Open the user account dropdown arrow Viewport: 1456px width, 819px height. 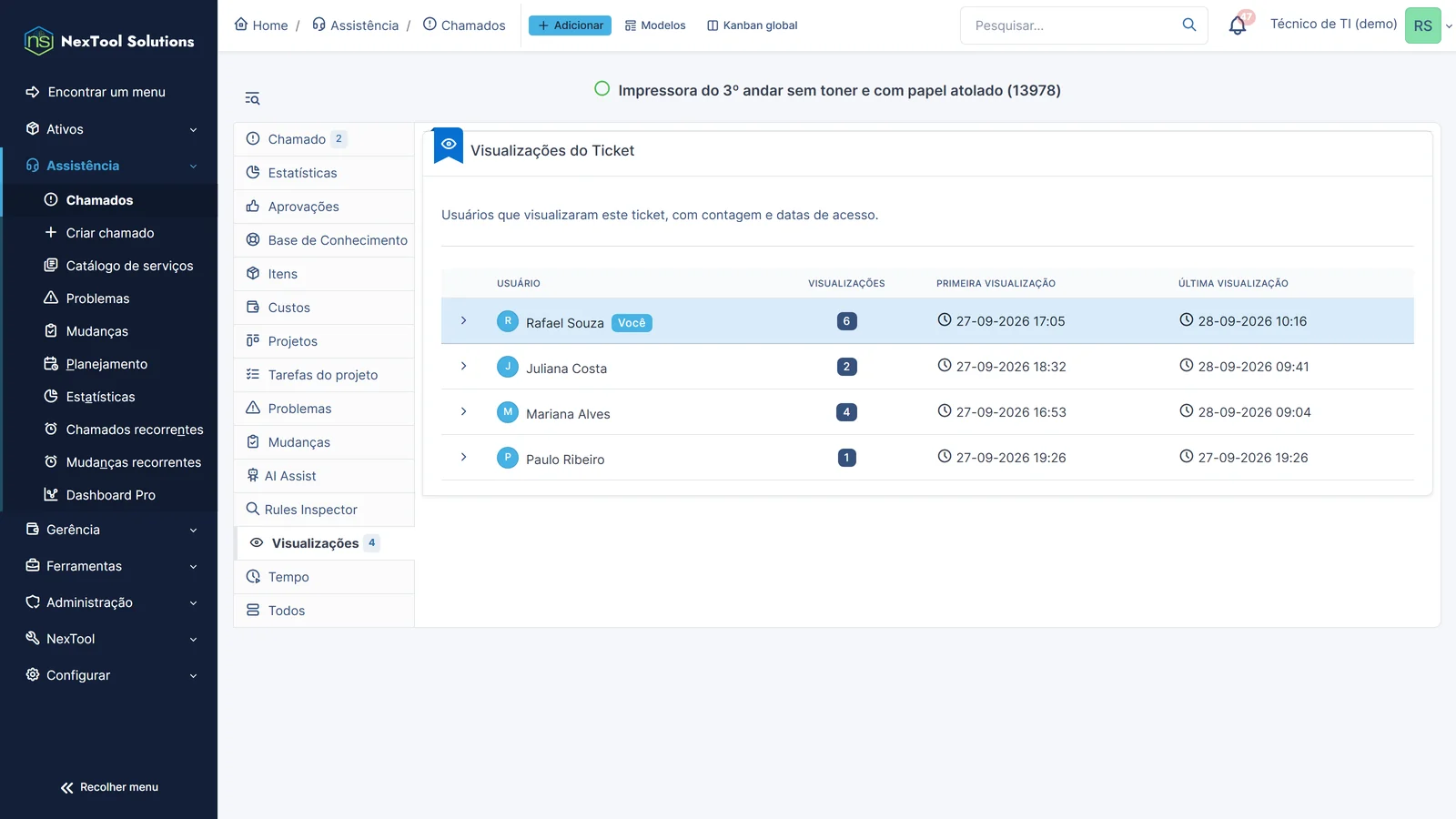pos(1449,26)
